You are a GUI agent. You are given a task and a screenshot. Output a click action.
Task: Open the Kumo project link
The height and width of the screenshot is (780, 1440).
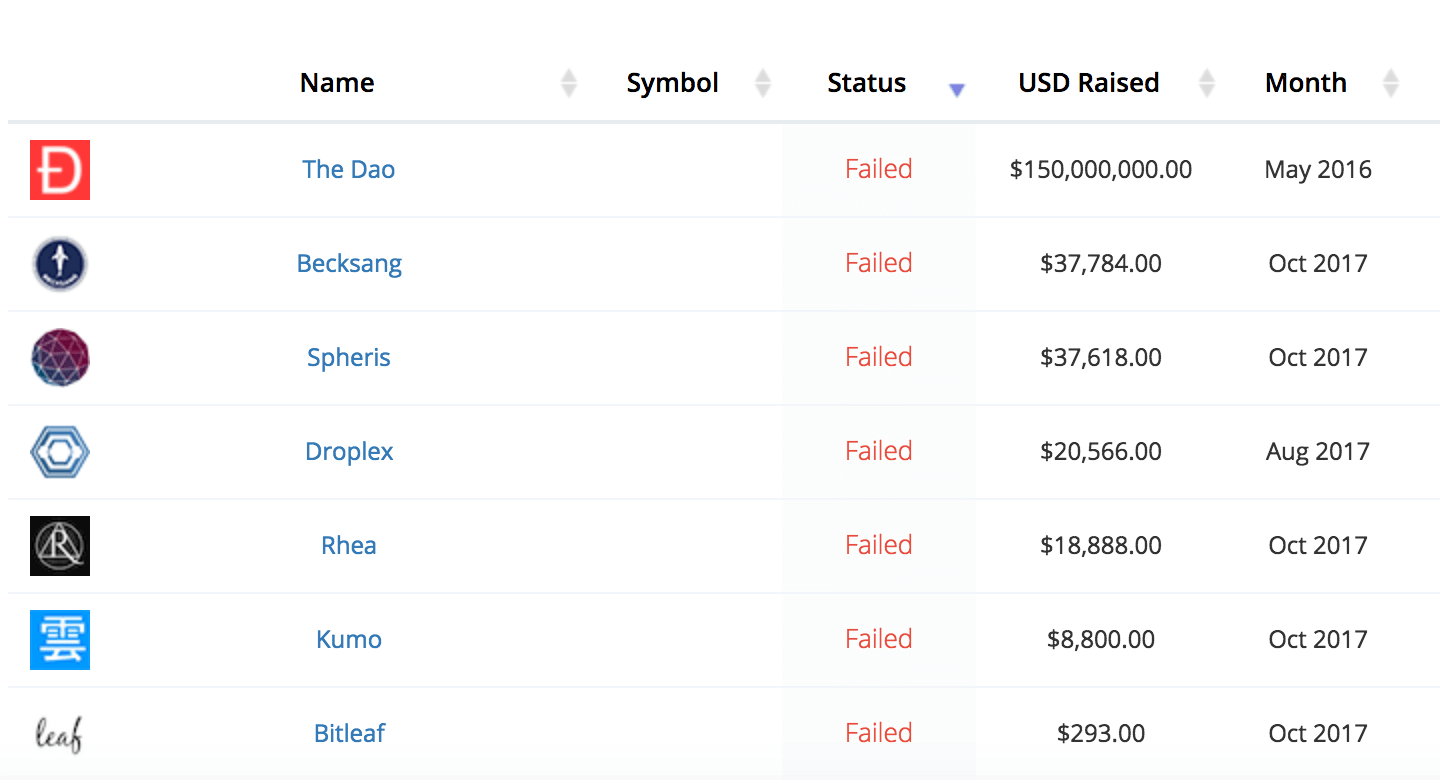pos(349,640)
